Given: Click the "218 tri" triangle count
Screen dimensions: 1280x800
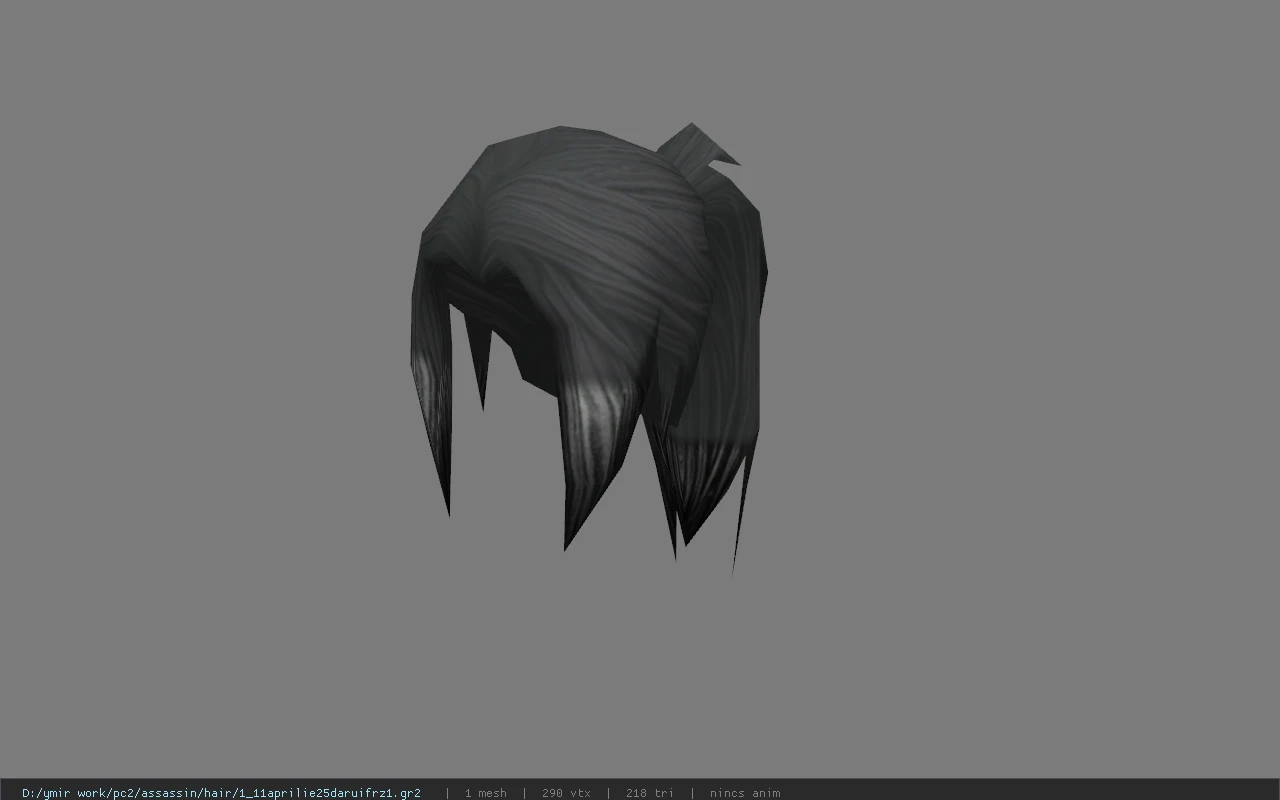Looking at the screenshot, I should tap(649, 793).
